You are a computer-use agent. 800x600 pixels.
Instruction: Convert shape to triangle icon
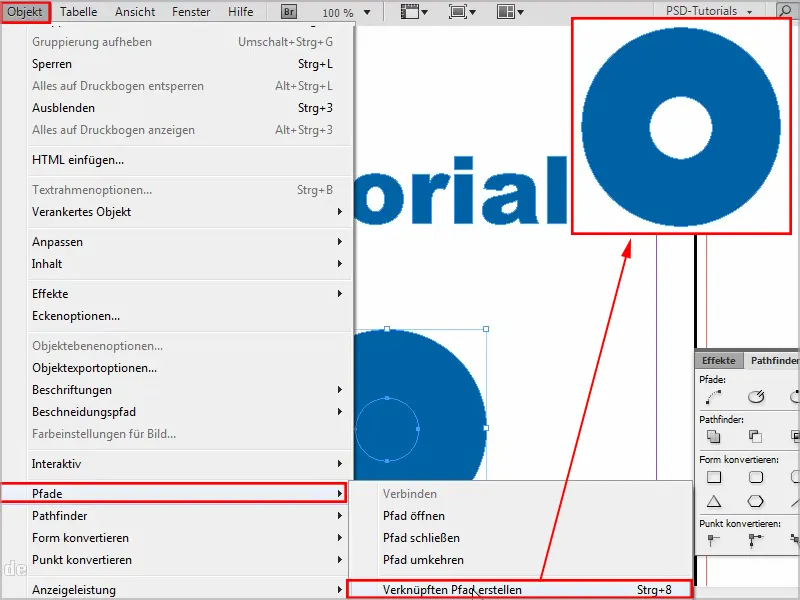714,502
